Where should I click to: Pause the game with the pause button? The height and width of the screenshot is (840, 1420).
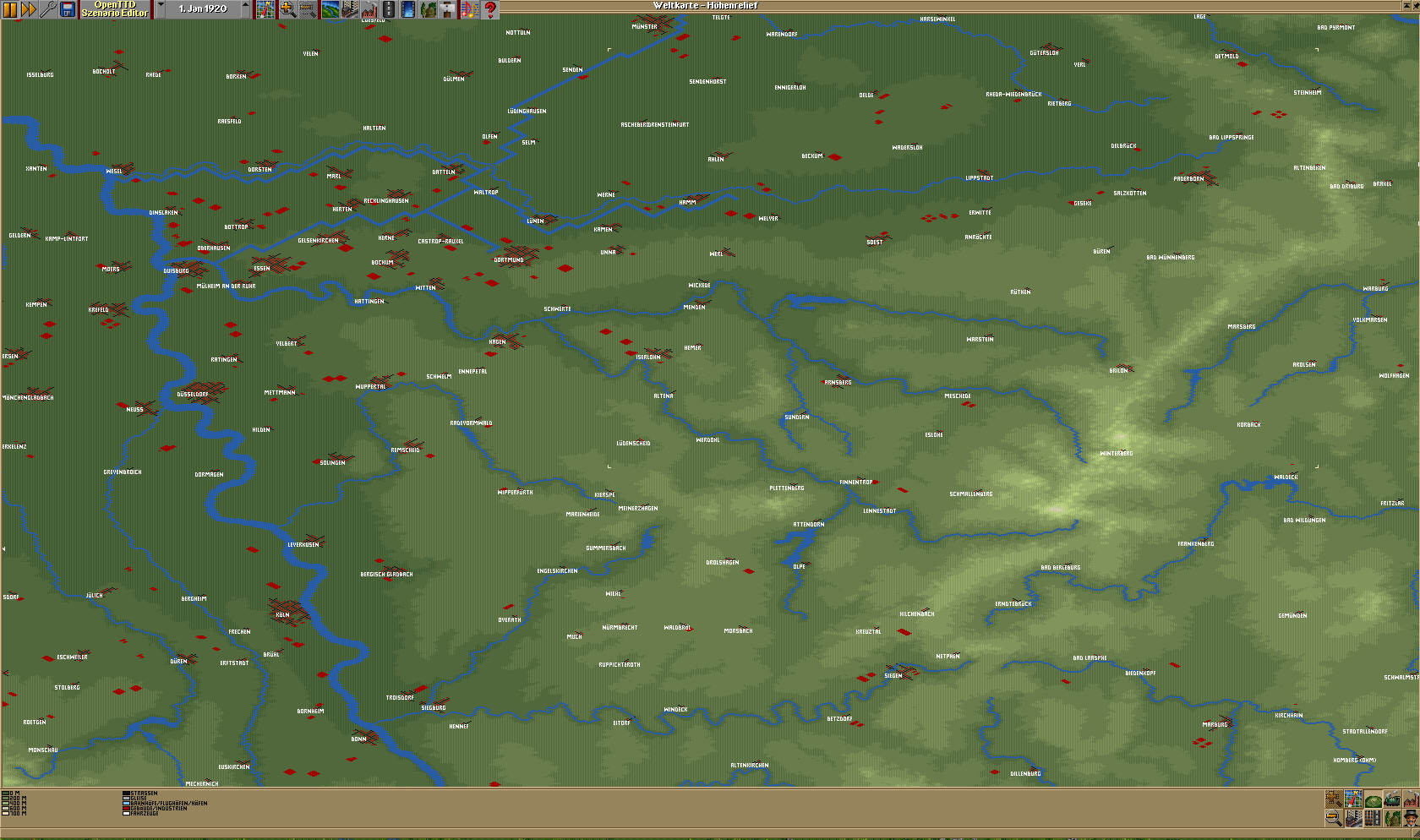pos(10,9)
